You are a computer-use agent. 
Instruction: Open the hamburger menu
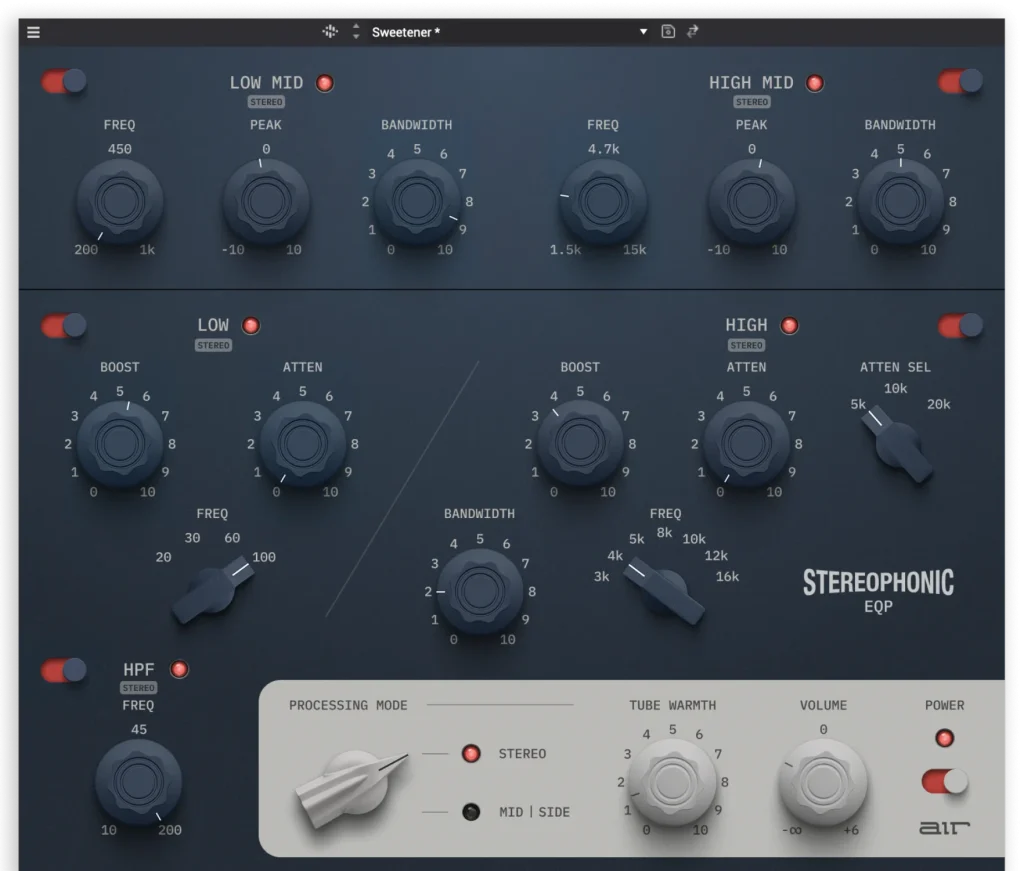point(33,32)
